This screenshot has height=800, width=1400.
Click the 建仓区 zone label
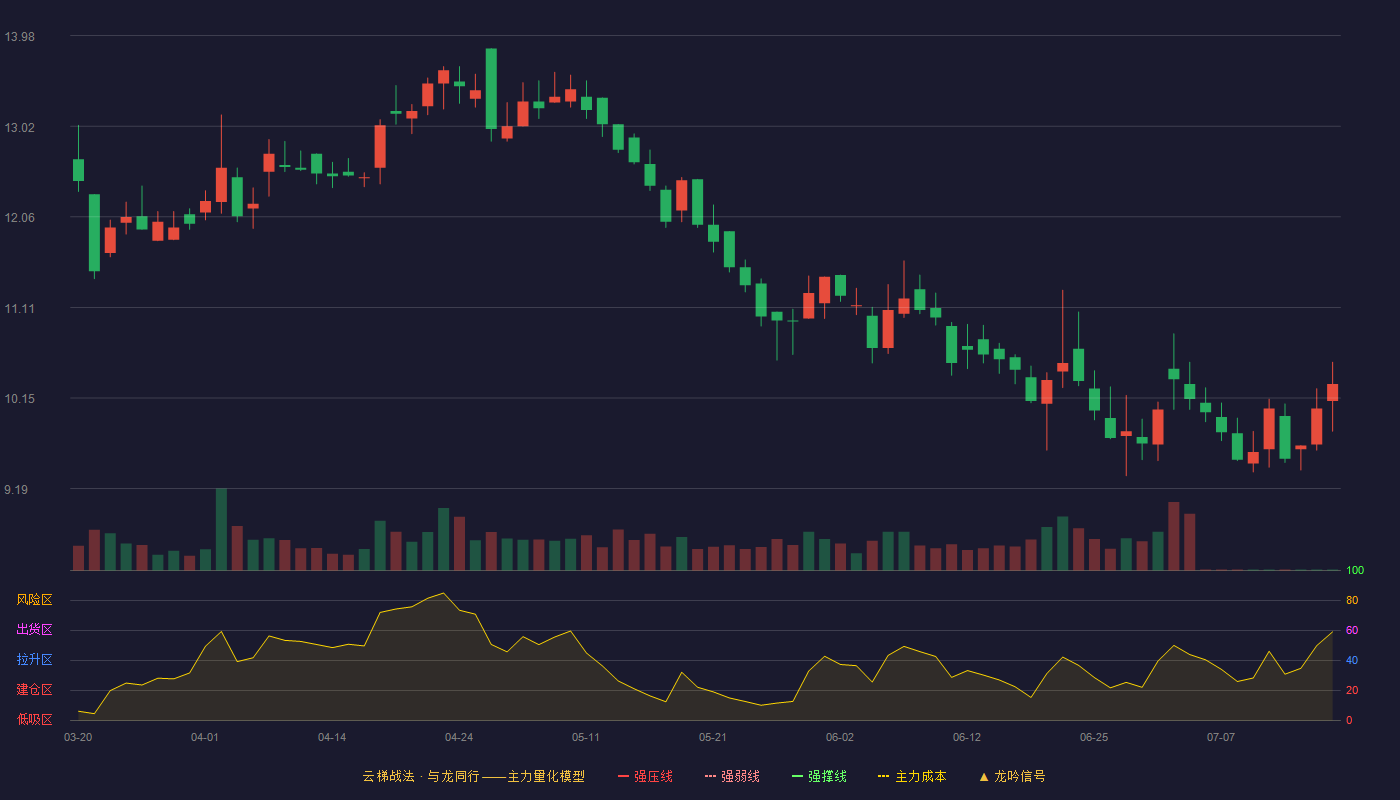click(34, 690)
